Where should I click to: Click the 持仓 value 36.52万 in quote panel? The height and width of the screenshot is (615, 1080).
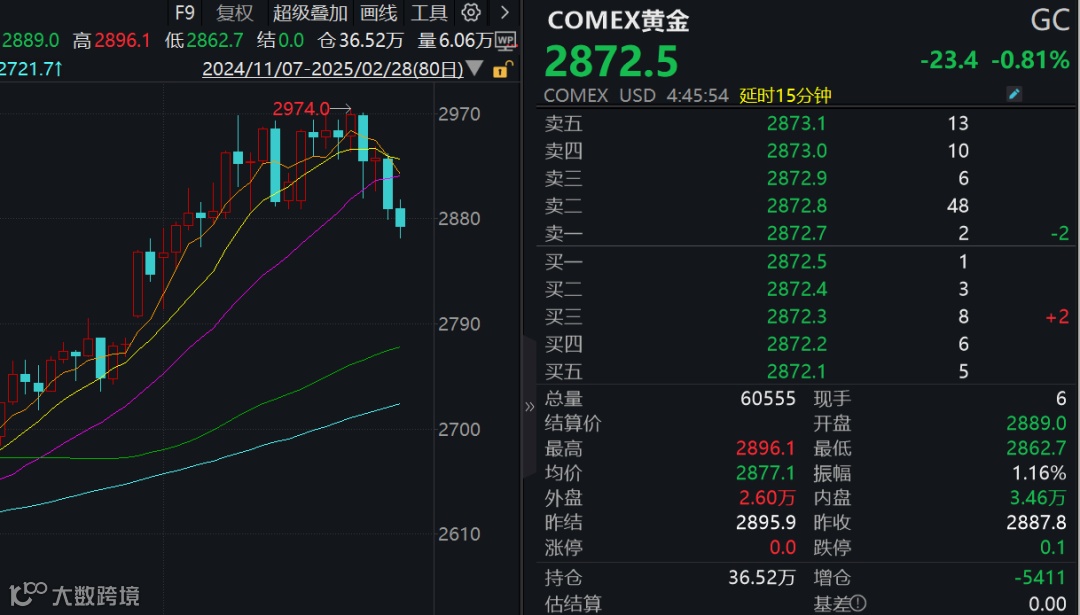[762, 578]
